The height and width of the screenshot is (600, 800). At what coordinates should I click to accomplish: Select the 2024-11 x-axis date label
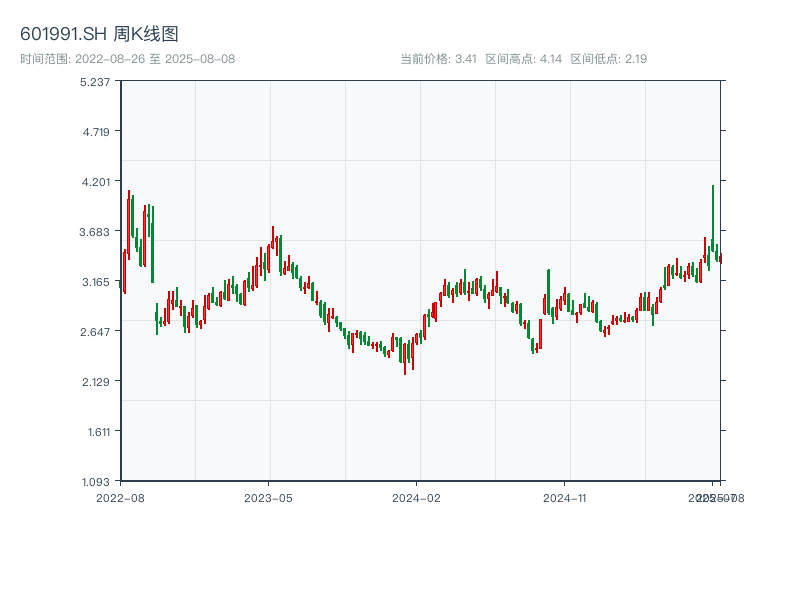566,497
